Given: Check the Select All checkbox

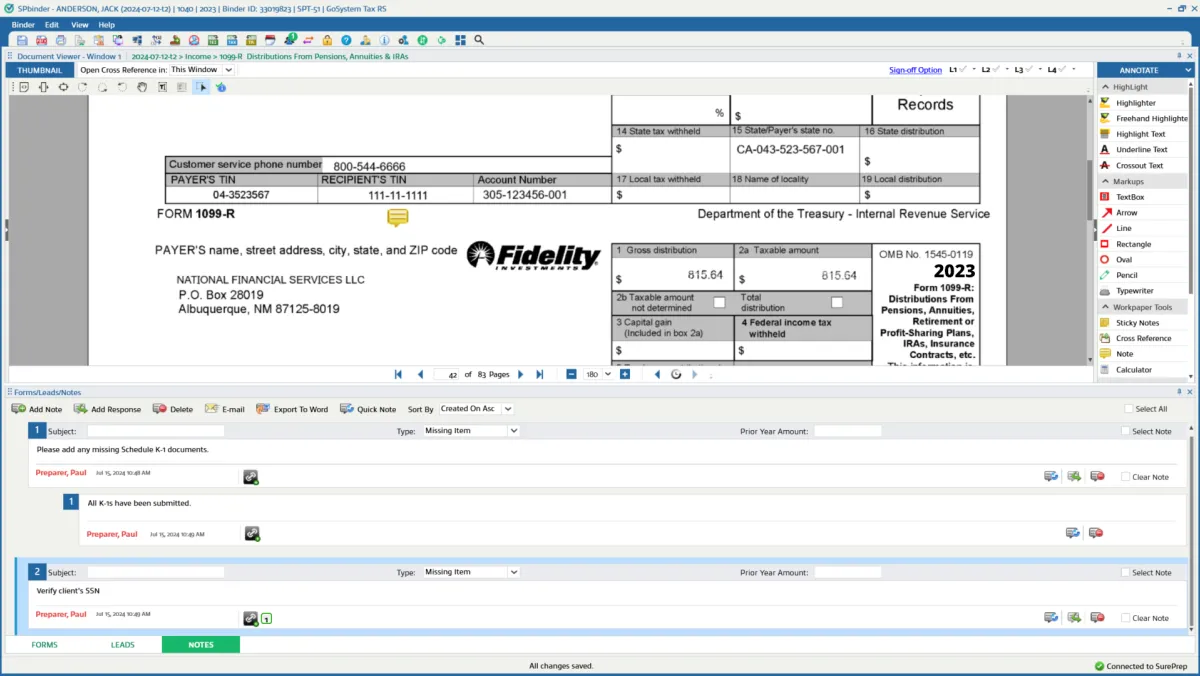Looking at the screenshot, I should click(1129, 409).
